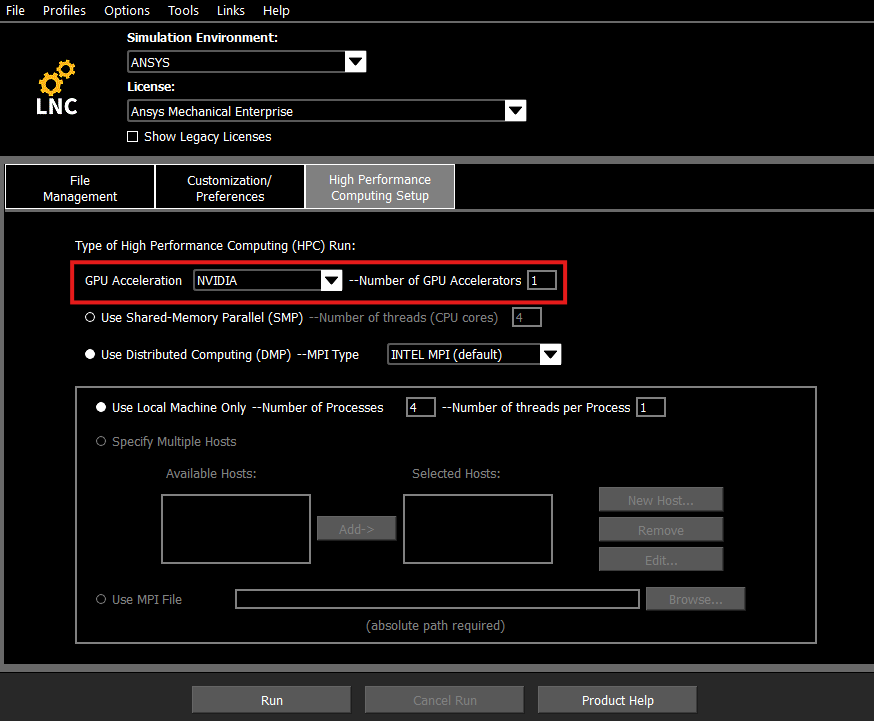Viewport: 874px width, 721px height.
Task: Click the SMP number of threads field
Action: coord(527,317)
